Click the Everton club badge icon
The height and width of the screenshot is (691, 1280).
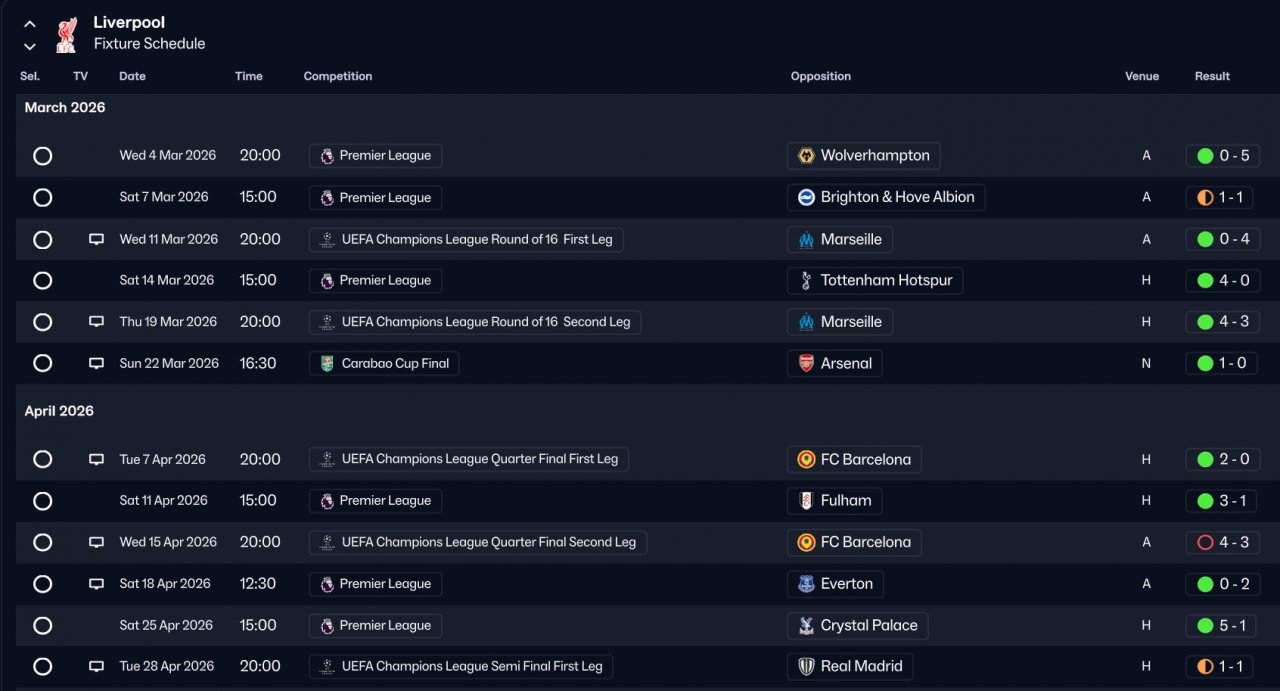[x=806, y=584]
